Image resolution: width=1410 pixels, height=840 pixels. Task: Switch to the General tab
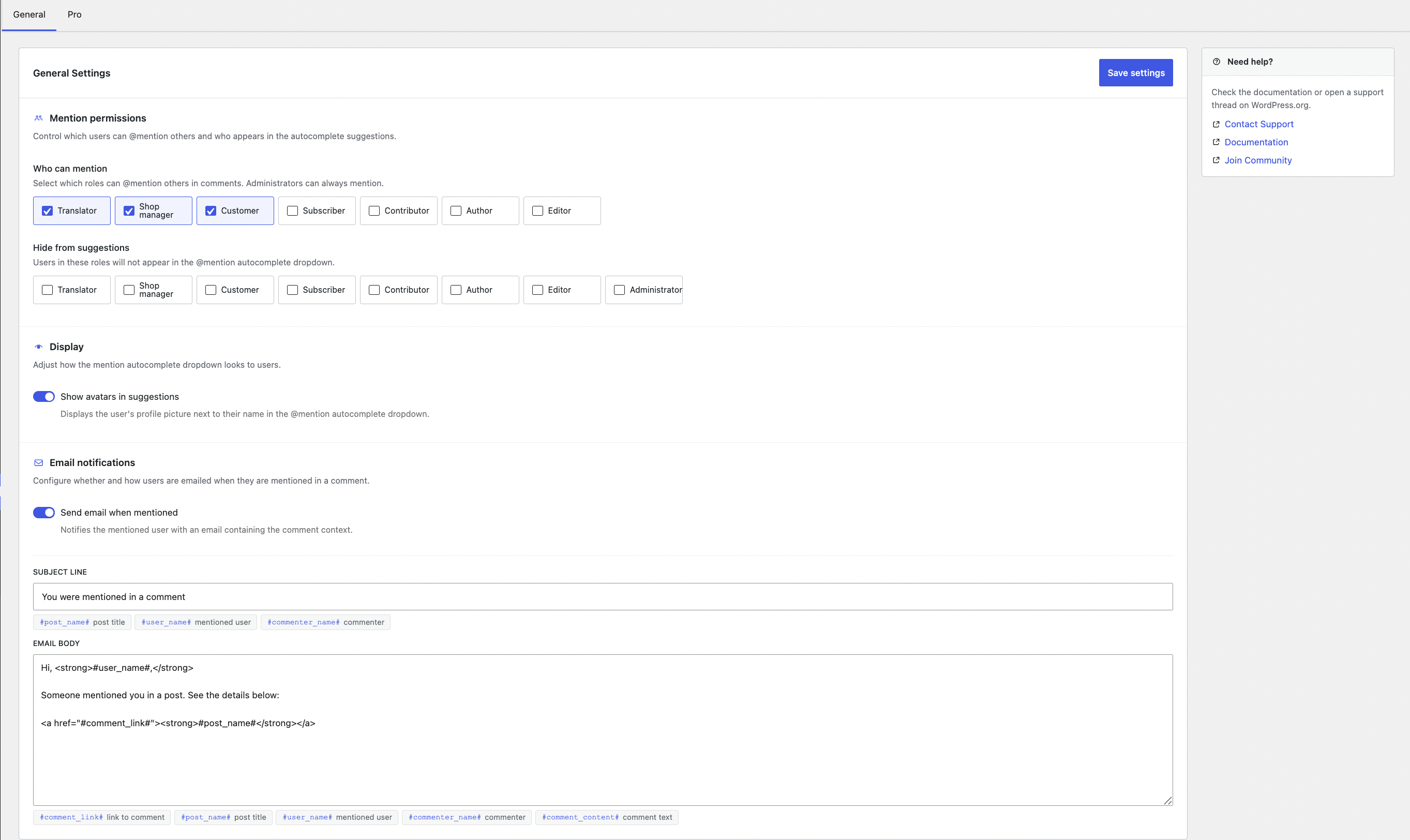coord(29,14)
